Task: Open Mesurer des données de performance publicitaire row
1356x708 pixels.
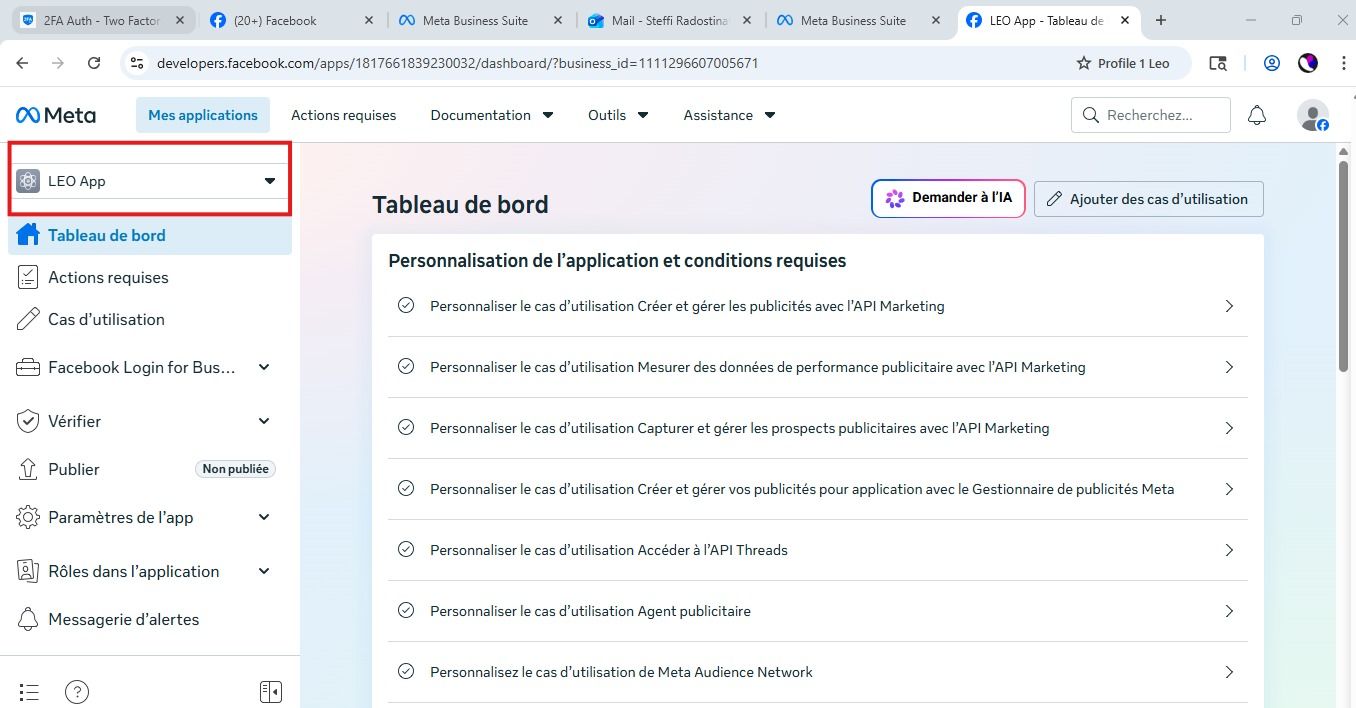Action: [818, 367]
